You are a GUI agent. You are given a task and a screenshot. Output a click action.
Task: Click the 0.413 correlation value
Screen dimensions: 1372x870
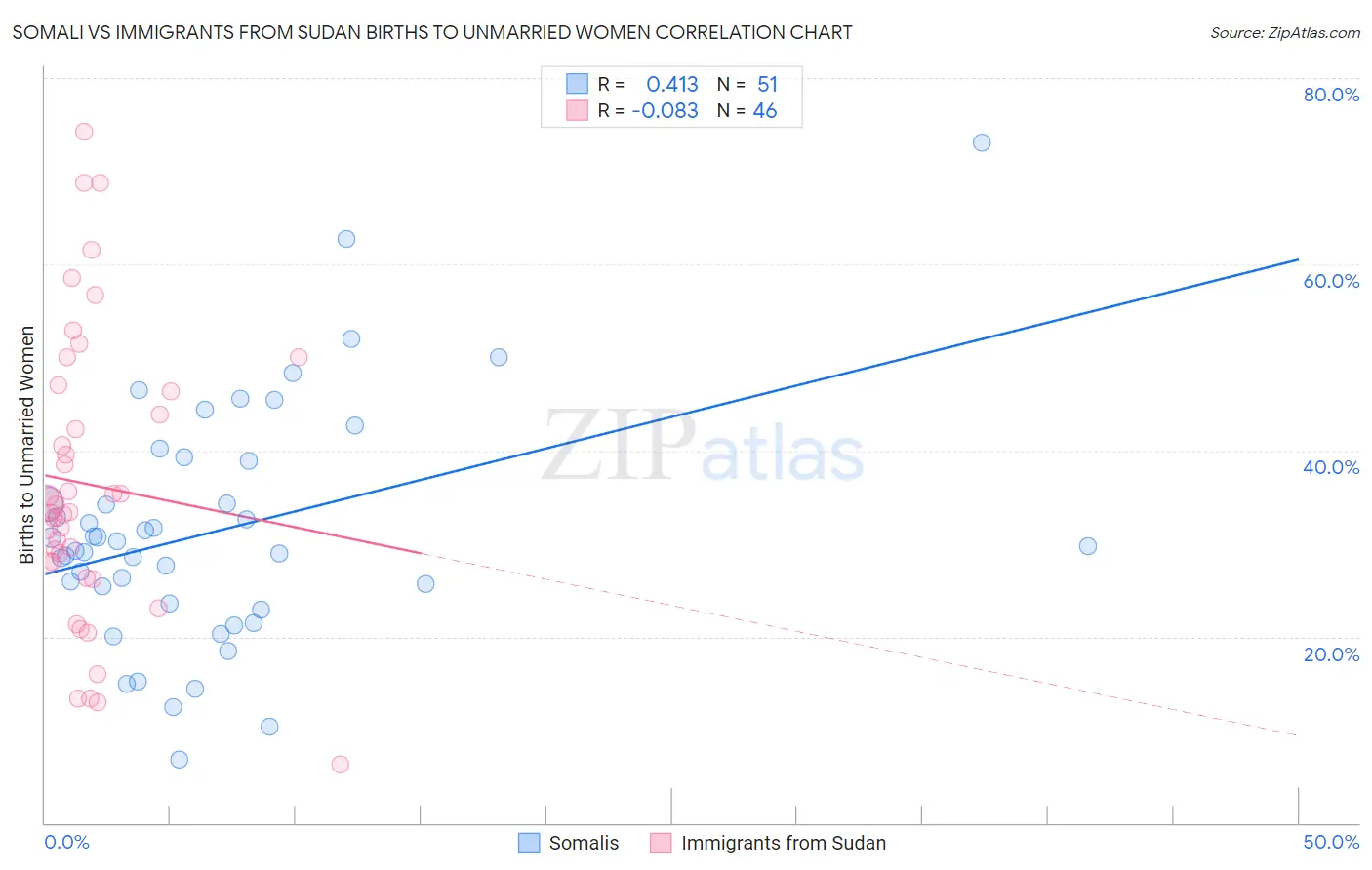click(672, 84)
